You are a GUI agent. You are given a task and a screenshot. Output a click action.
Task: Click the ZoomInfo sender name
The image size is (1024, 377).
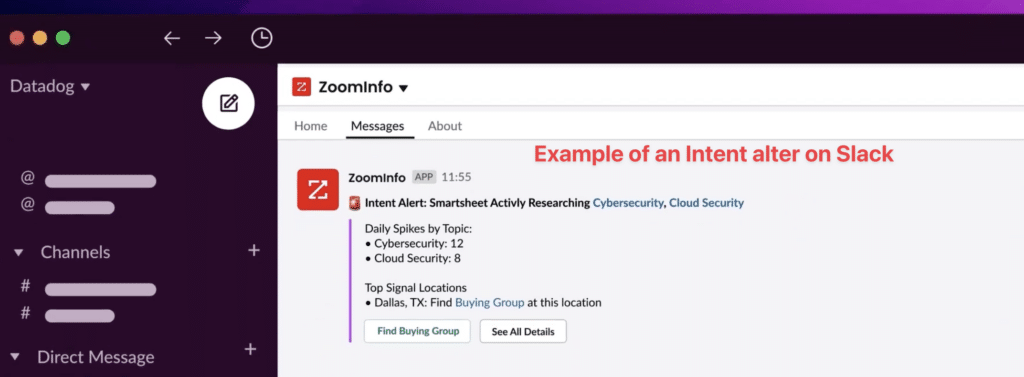coord(377,177)
